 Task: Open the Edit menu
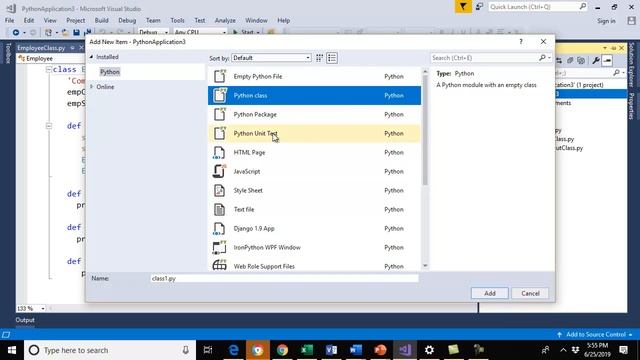pos(29,20)
